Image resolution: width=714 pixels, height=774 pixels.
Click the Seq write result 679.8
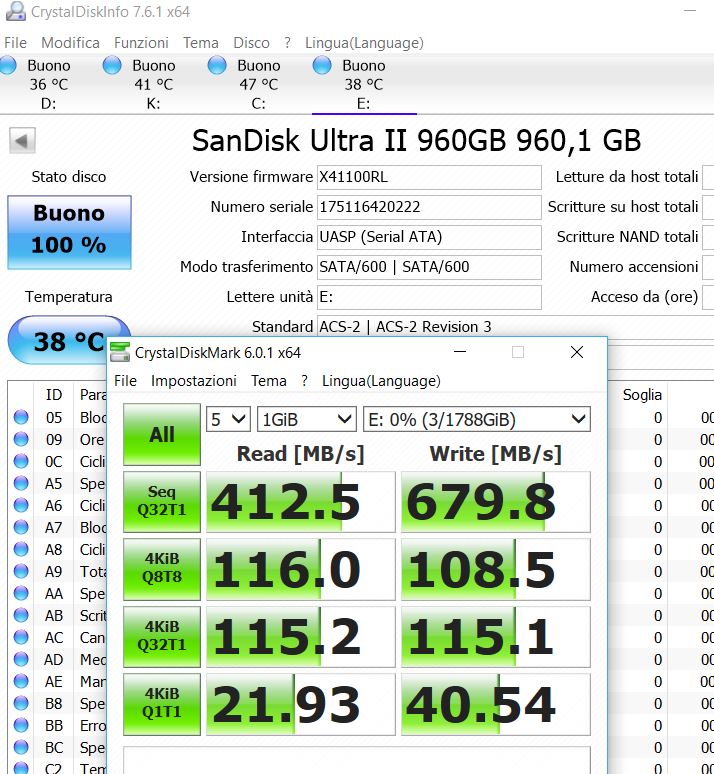[496, 502]
